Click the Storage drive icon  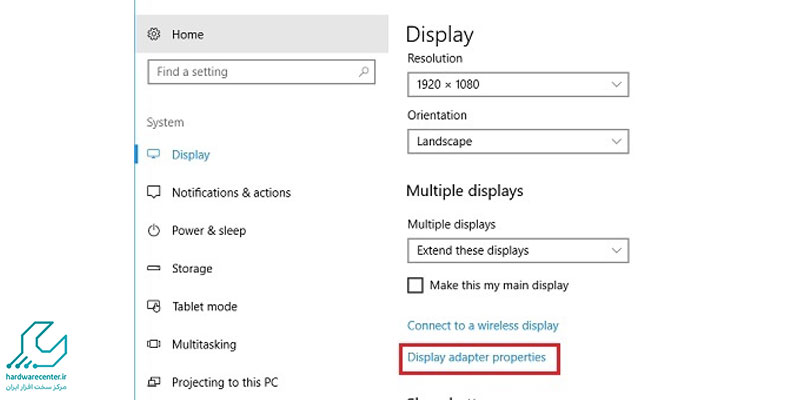tap(154, 268)
